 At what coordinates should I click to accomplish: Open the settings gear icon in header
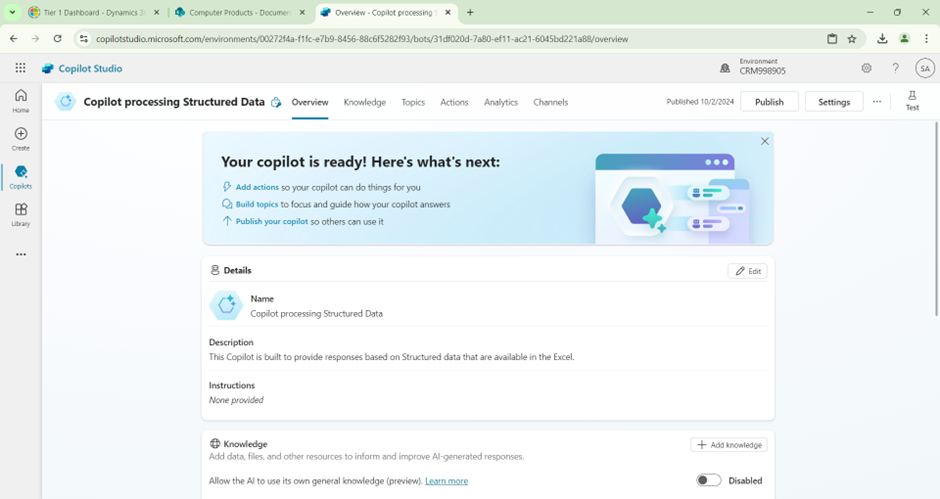pyautogui.click(x=866, y=68)
